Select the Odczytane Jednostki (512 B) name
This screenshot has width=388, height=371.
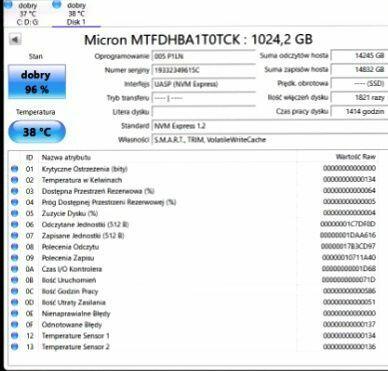coord(85,225)
